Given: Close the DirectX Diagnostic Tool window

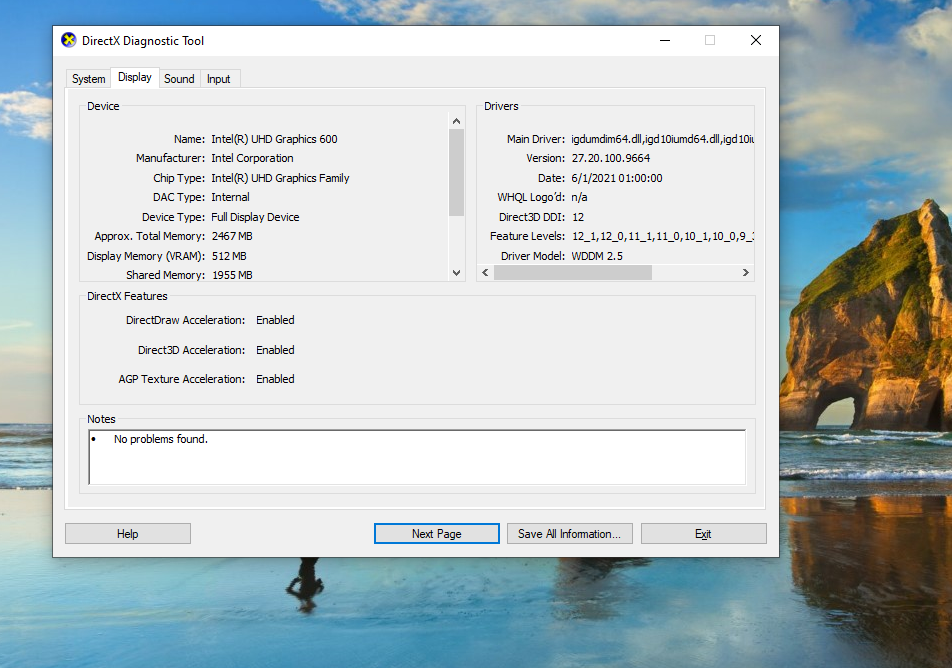Looking at the screenshot, I should tap(756, 41).
